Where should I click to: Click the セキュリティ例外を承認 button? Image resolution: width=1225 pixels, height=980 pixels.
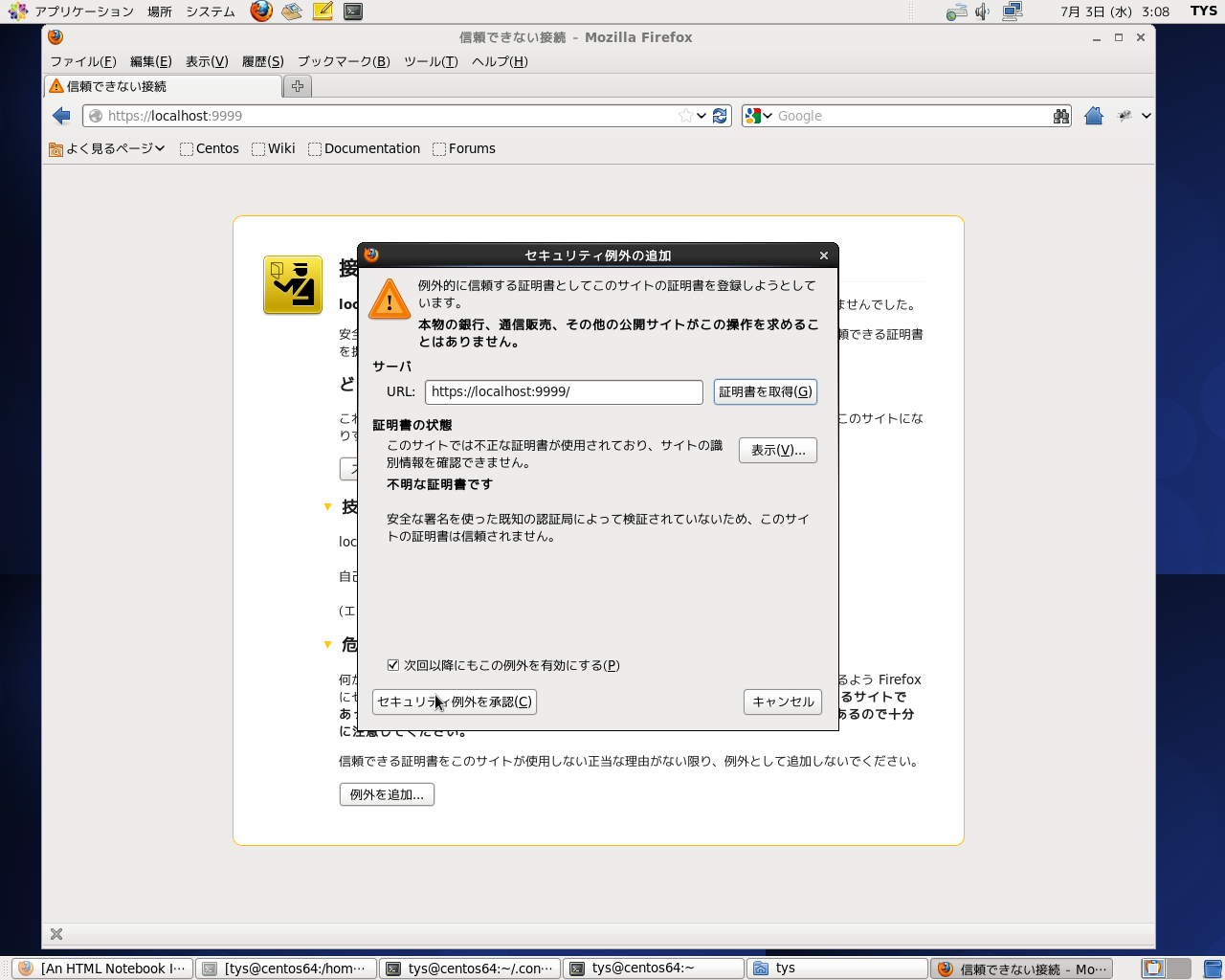tap(455, 702)
